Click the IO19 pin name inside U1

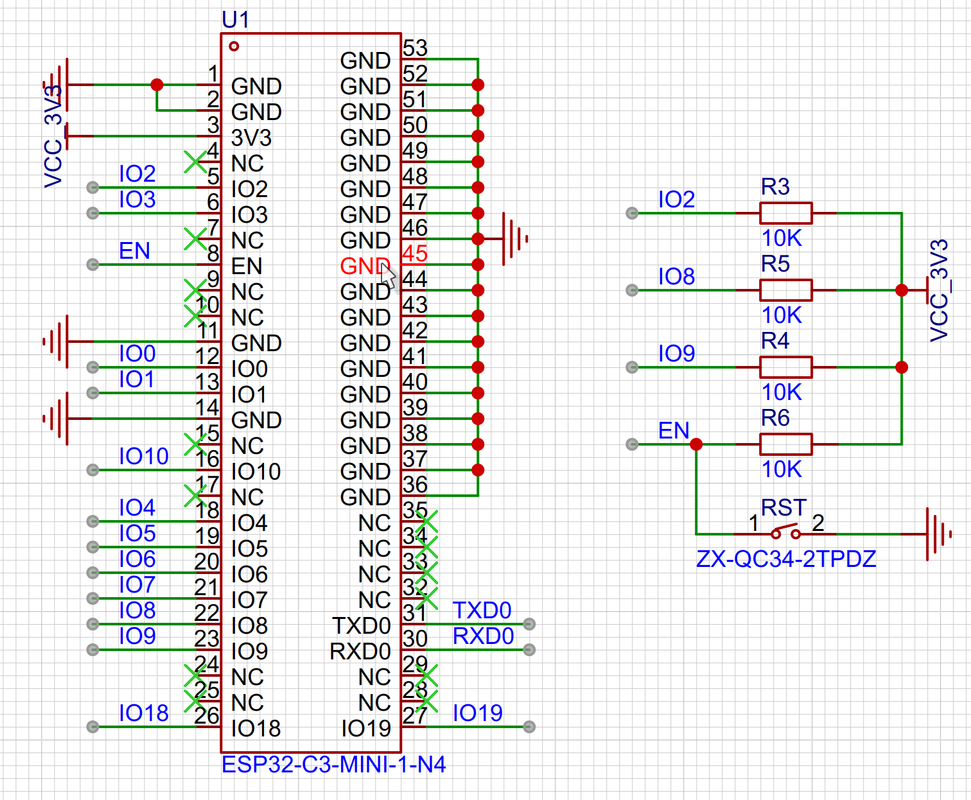pyautogui.click(x=366, y=729)
